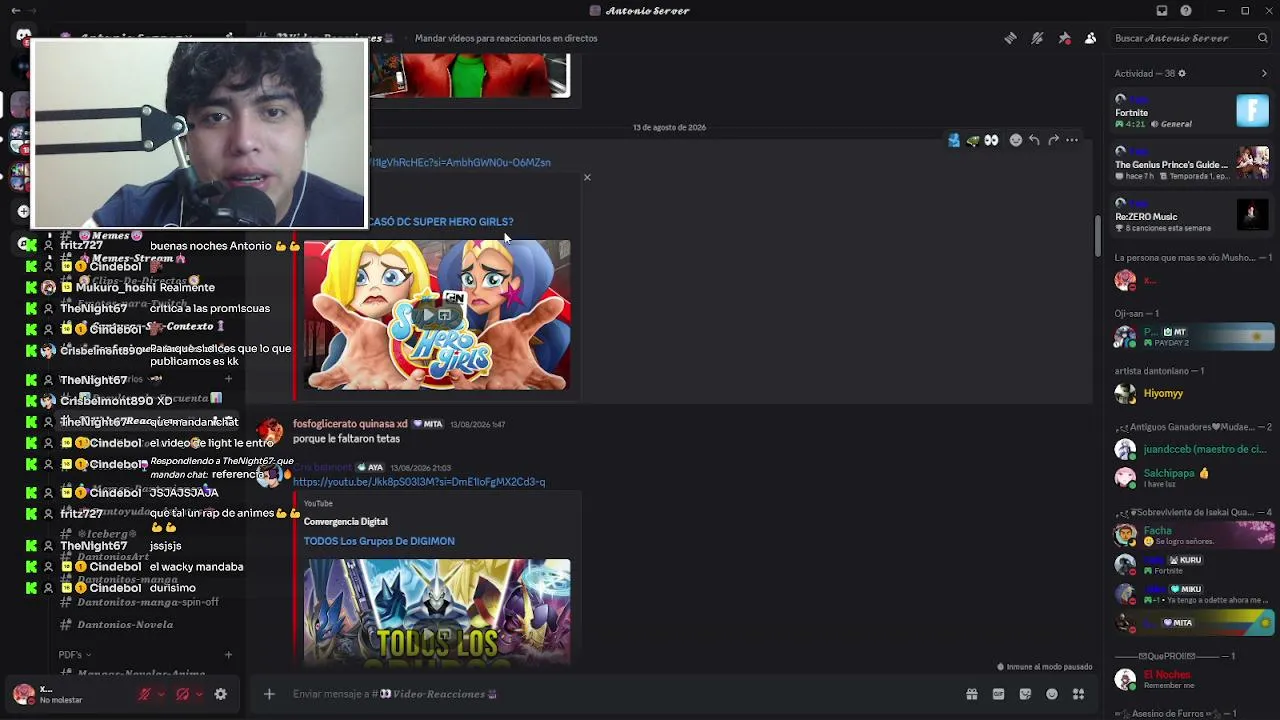The width and height of the screenshot is (1280, 720).
Task: Open notification settings (crossed bell) in header
Action: coord(1037,38)
